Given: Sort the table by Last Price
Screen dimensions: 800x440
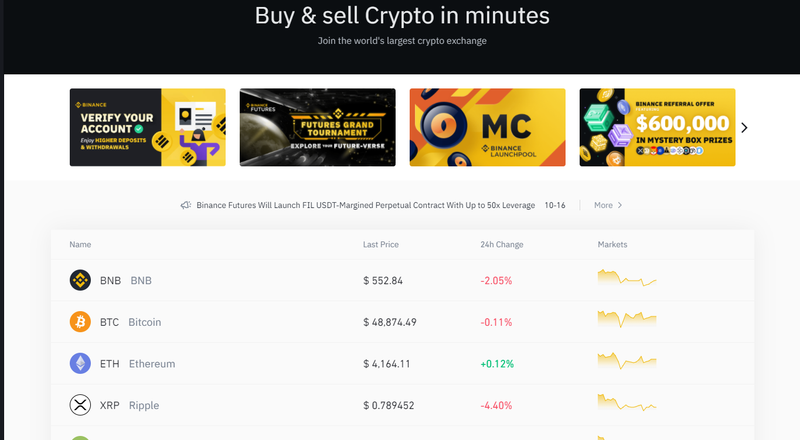Looking at the screenshot, I should click(x=381, y=245).
